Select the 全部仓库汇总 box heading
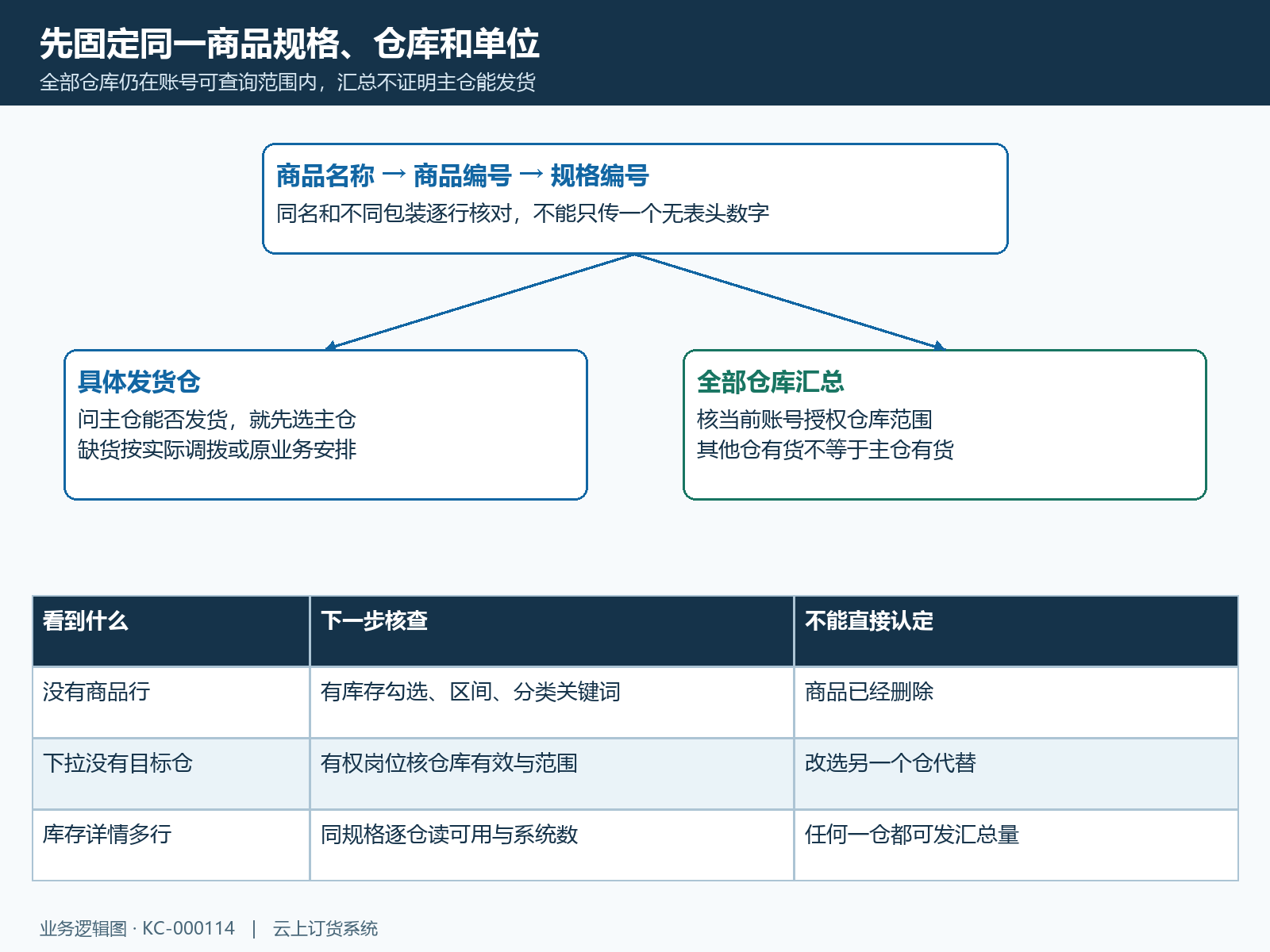Image resolution: width=1270 pixels, height=952 pixels. [770, 382]
